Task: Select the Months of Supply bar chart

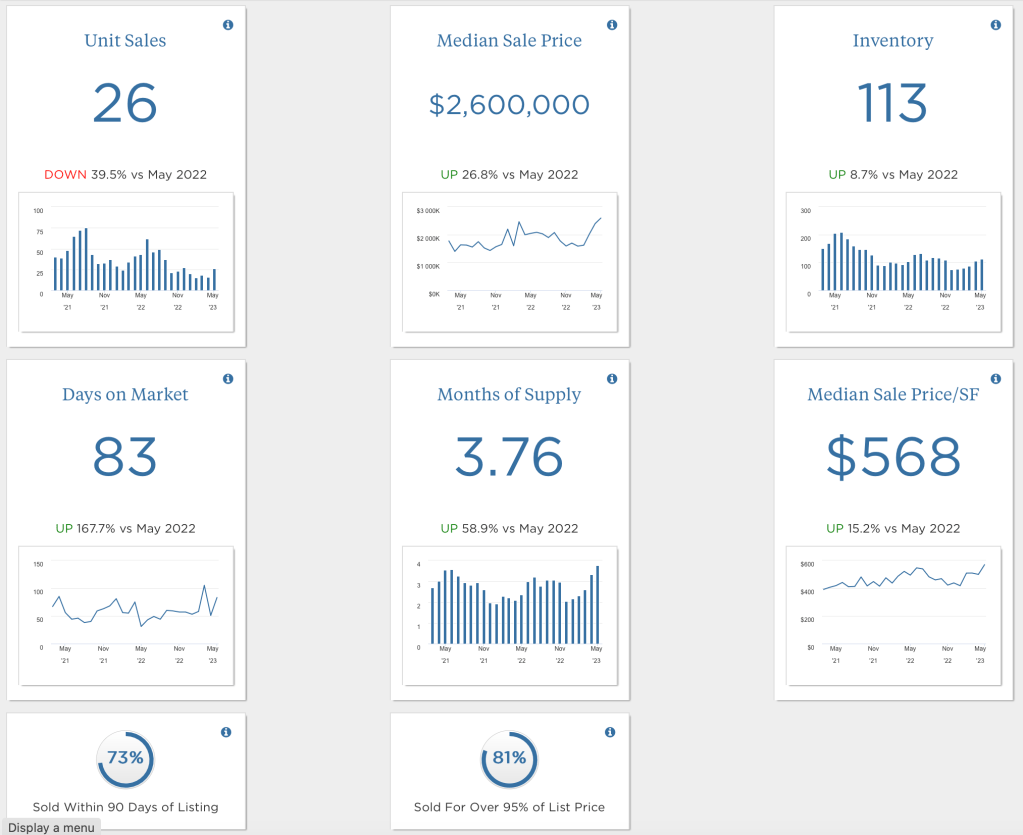Action: coord(510,615)
